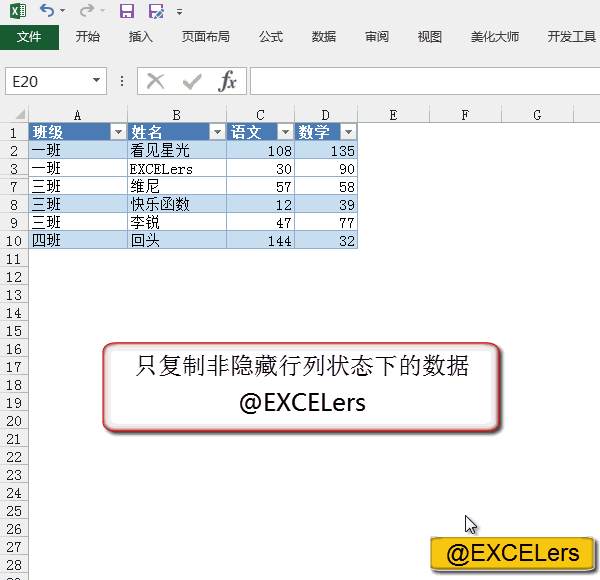Expand Customize Quick Access Toolbar menu
Screen dimensions: 600x580
(x=179, y=12)
